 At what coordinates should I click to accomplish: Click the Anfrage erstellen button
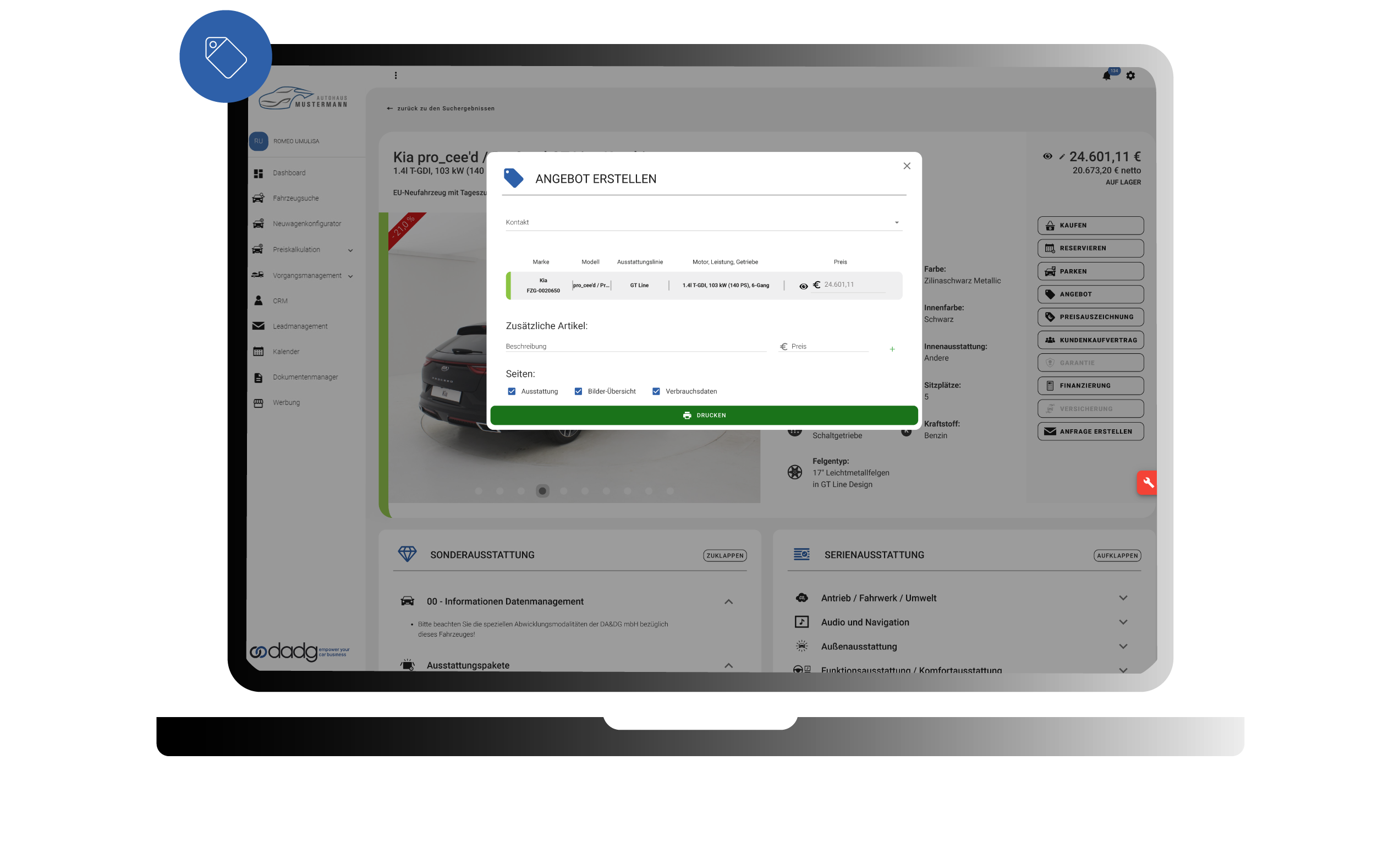pyautogui.click(x=1090, y=432)
